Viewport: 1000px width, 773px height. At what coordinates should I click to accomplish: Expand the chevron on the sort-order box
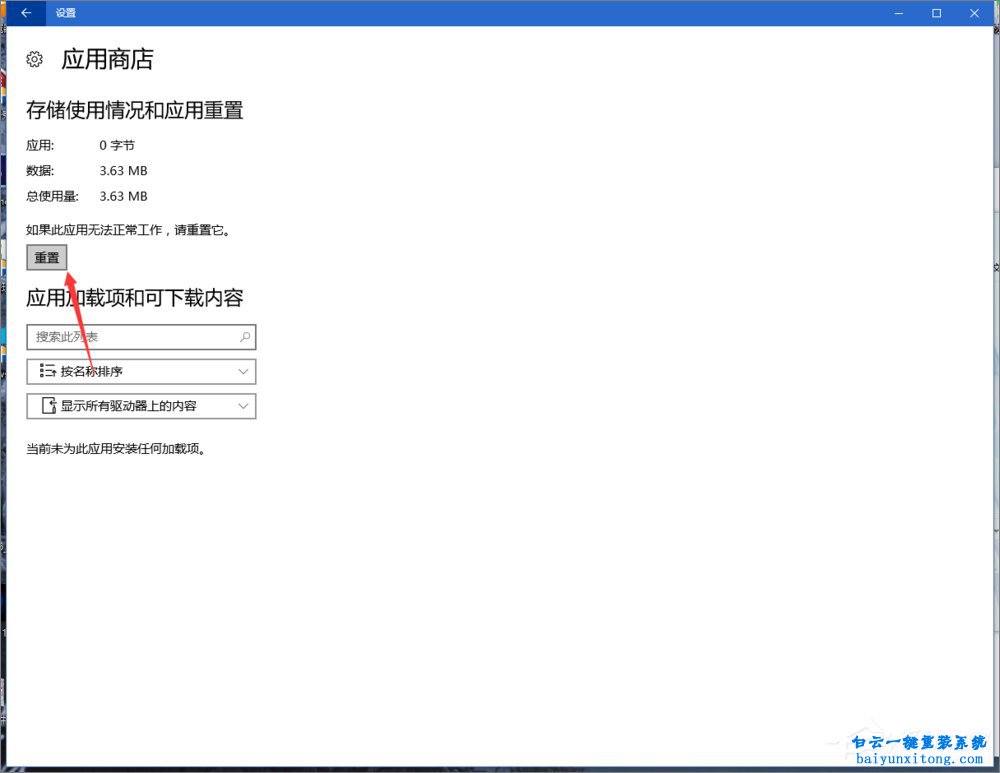(x=242, y=371)
